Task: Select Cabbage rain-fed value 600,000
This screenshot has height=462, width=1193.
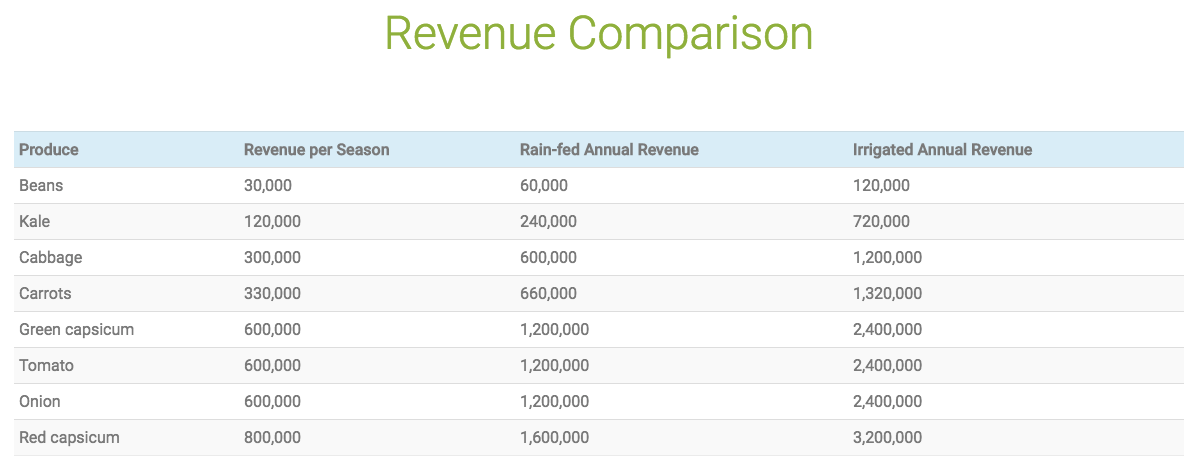Action: 548,257
